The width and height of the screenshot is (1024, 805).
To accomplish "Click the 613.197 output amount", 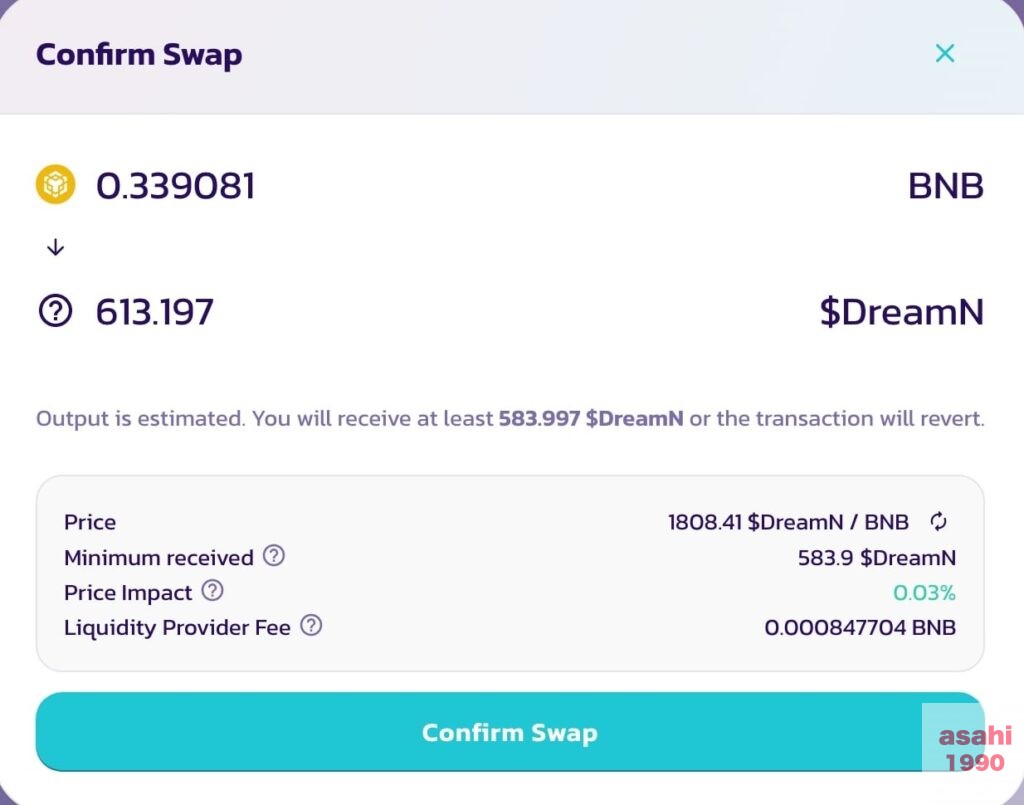I will pos(155,311).
